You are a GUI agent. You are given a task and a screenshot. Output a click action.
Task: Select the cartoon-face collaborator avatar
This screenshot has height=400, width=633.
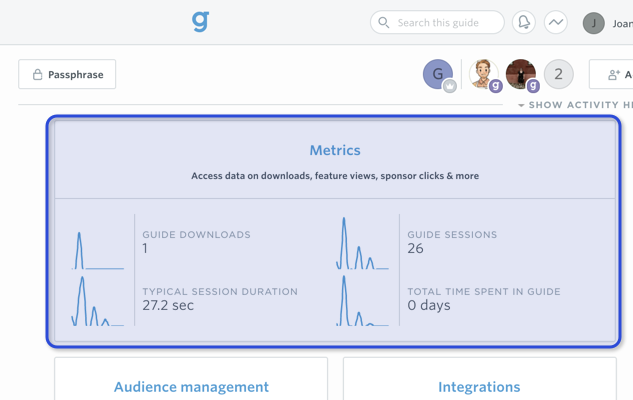point(484,74)
